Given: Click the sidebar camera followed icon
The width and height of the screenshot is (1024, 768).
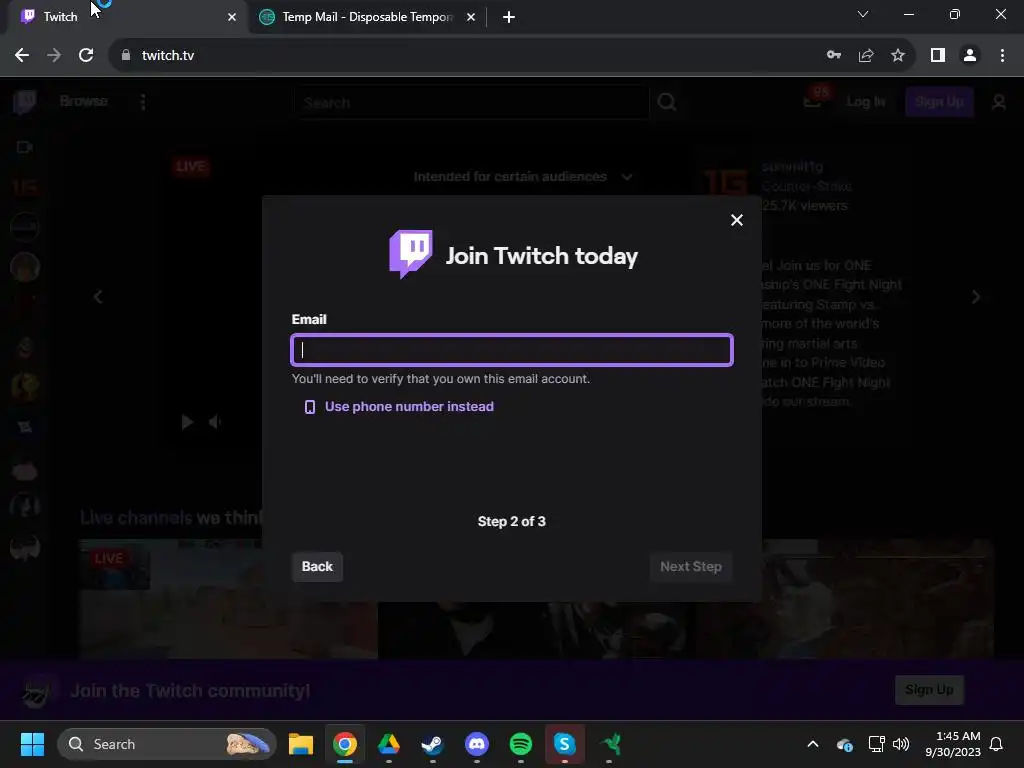Looking at the screenshot, I should pyautogui.click(x=25, y=147).
